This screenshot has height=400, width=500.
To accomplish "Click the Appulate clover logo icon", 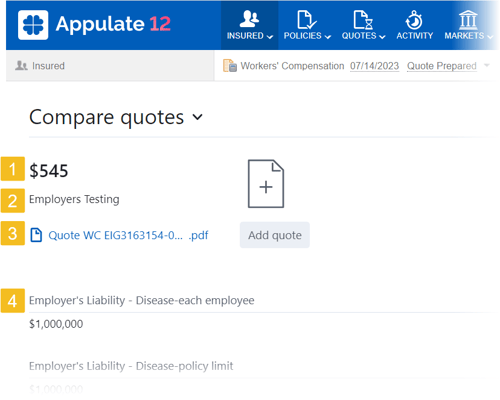I will 33,25.
